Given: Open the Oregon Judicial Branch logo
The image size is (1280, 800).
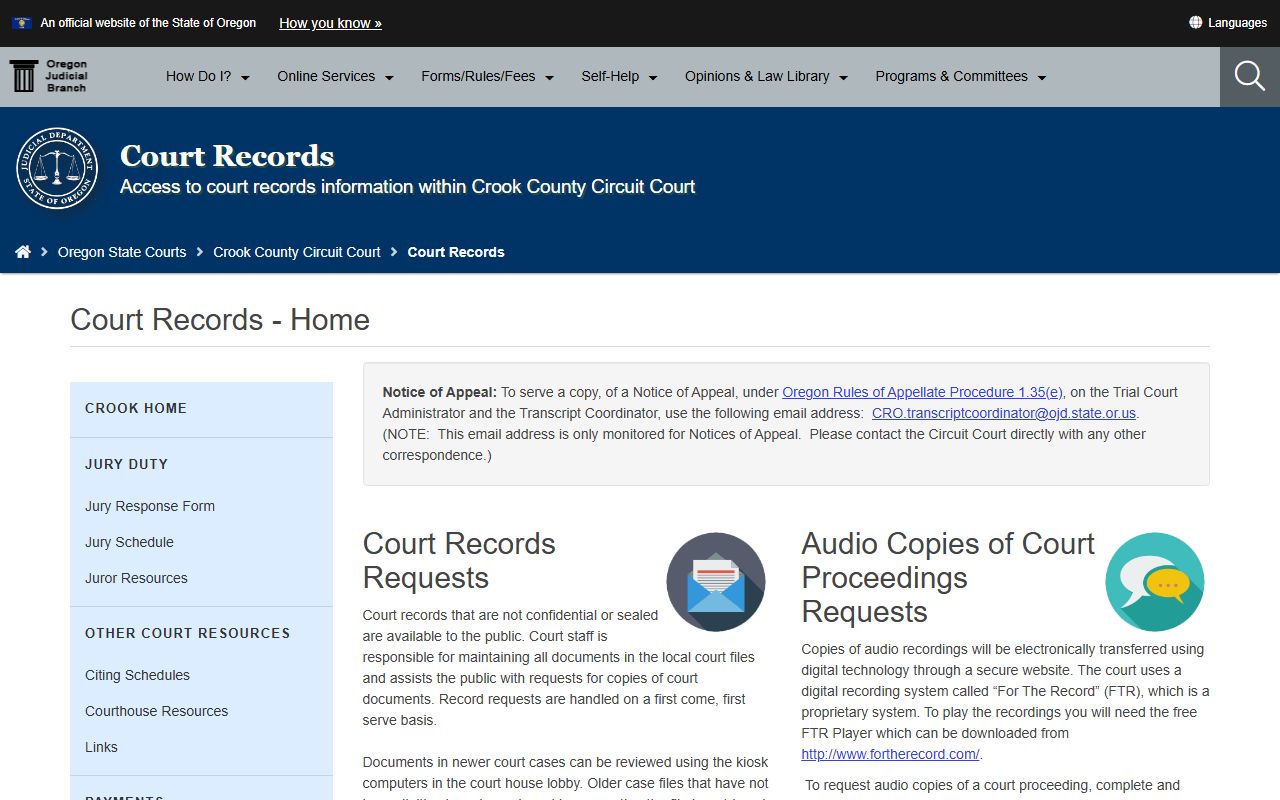Looking at the screenshot, I should pos(49,76).
